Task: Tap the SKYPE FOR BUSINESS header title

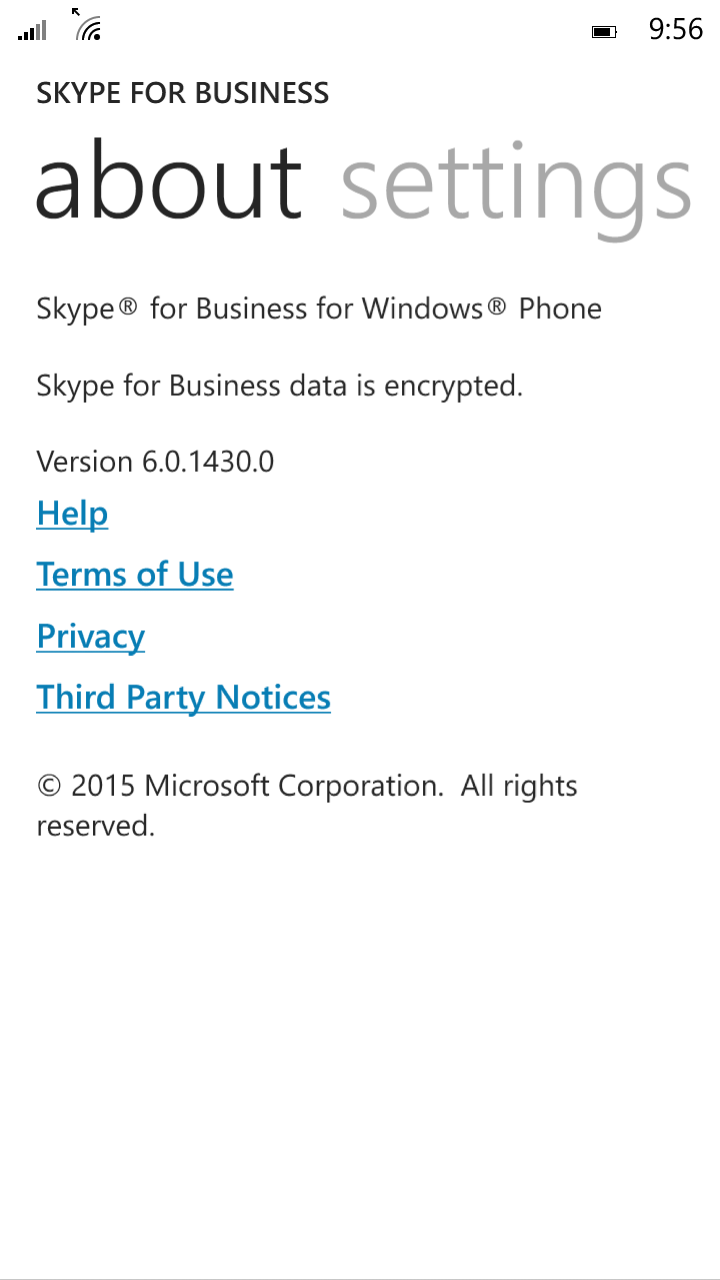Action: click(x=183, y=94)
